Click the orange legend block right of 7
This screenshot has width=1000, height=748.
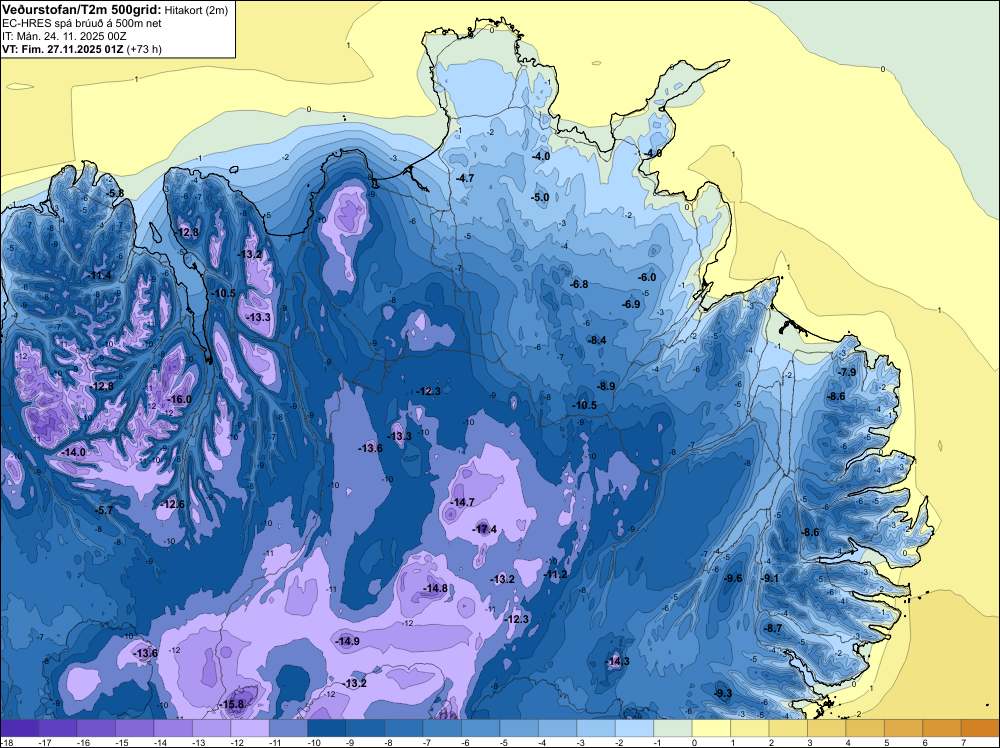[x=980, y=728]
